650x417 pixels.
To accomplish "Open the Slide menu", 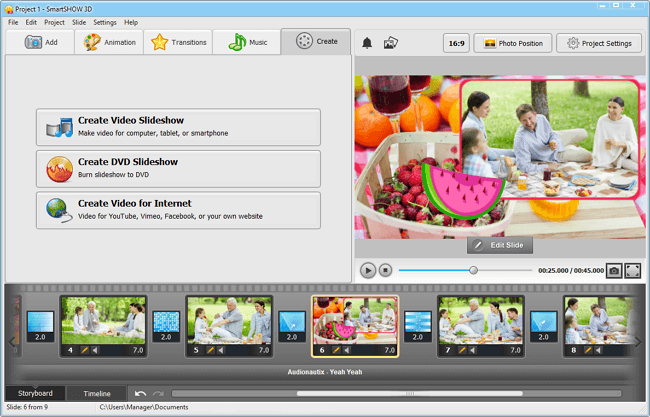I will (x=79, y=22).
